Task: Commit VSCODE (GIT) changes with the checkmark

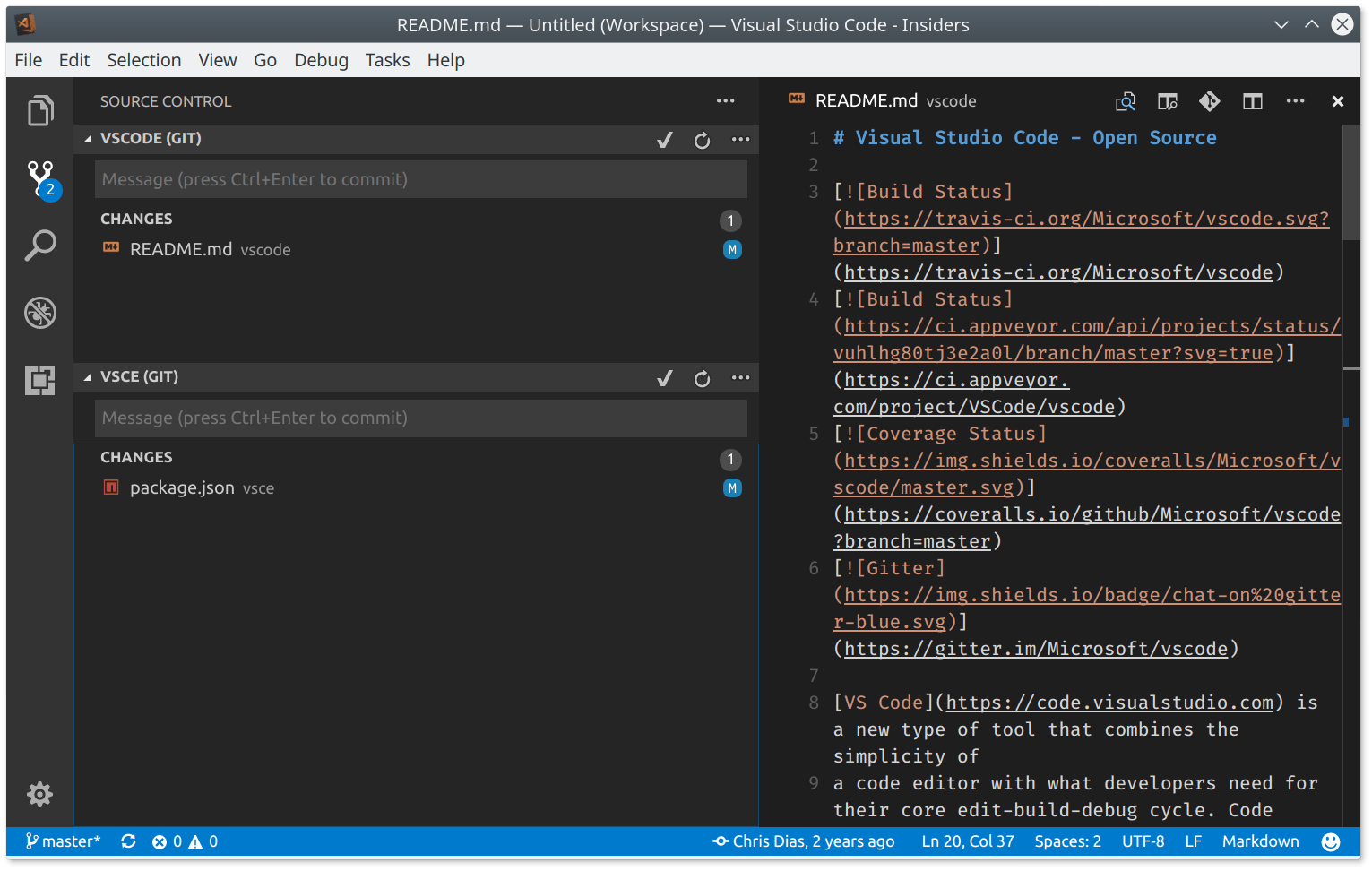Action: (x=665, y=140)
